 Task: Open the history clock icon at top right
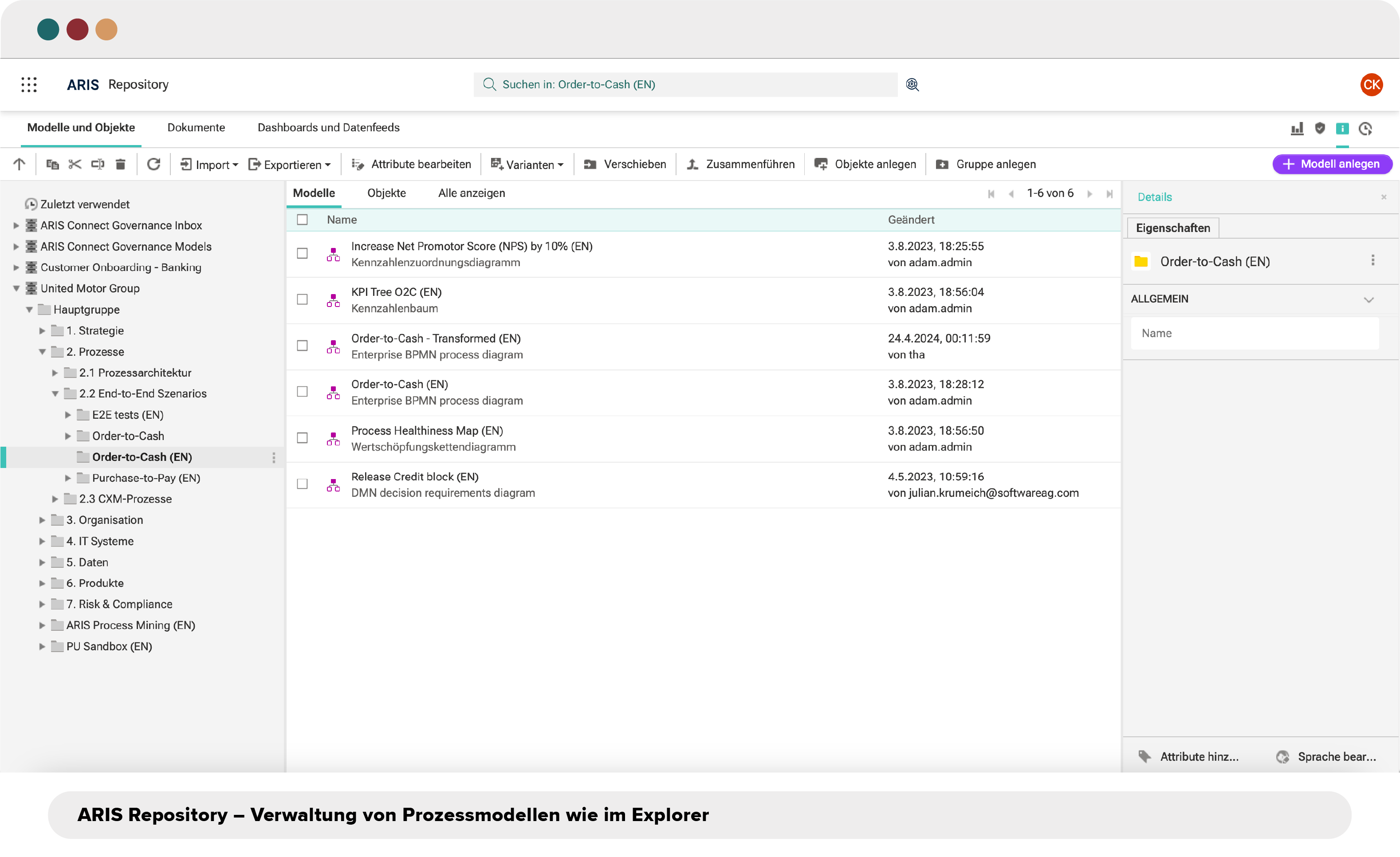point(1365,129)
